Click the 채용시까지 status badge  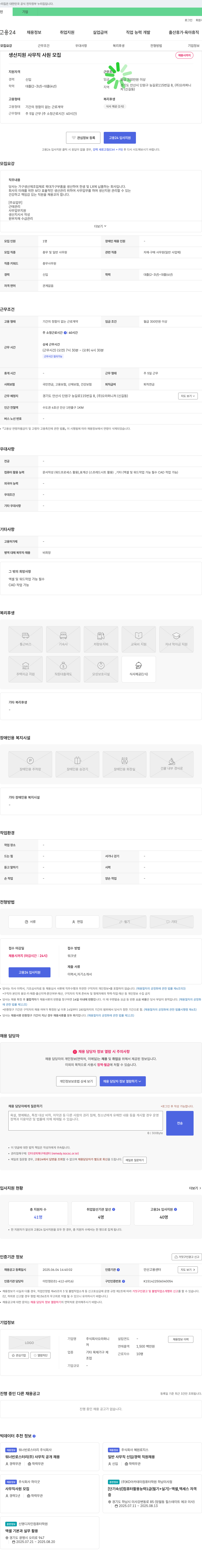click(184, 55)
